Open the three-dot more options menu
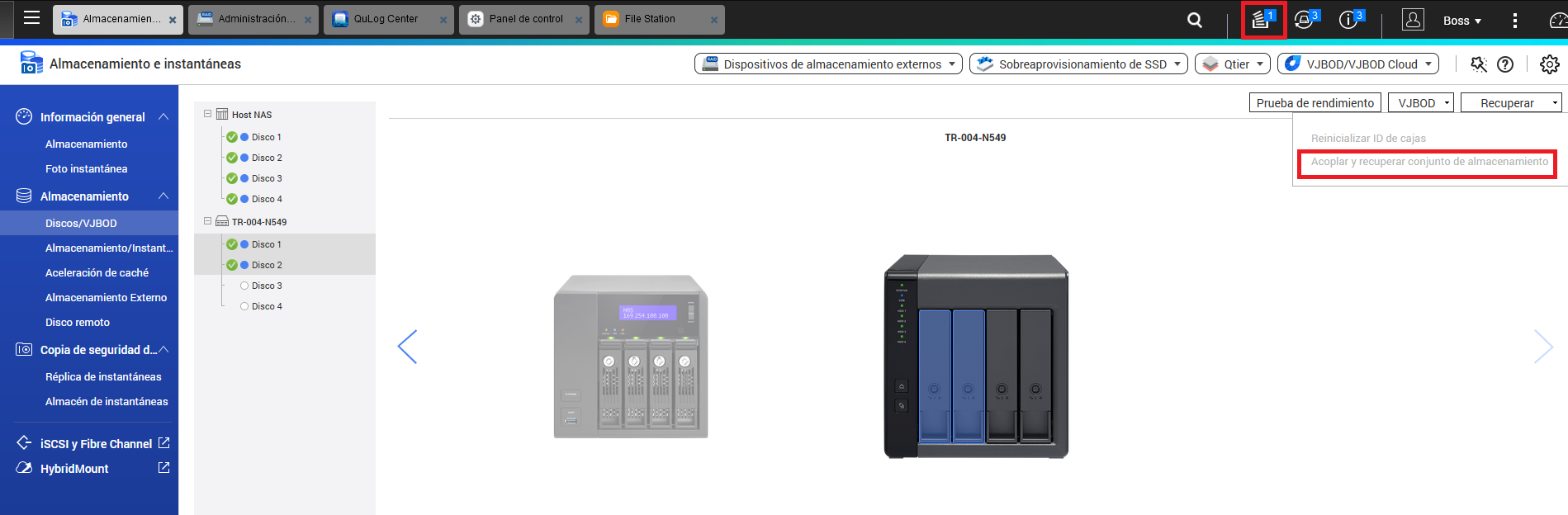This screenshot has height=515, width=1568. pos(1514,20)
